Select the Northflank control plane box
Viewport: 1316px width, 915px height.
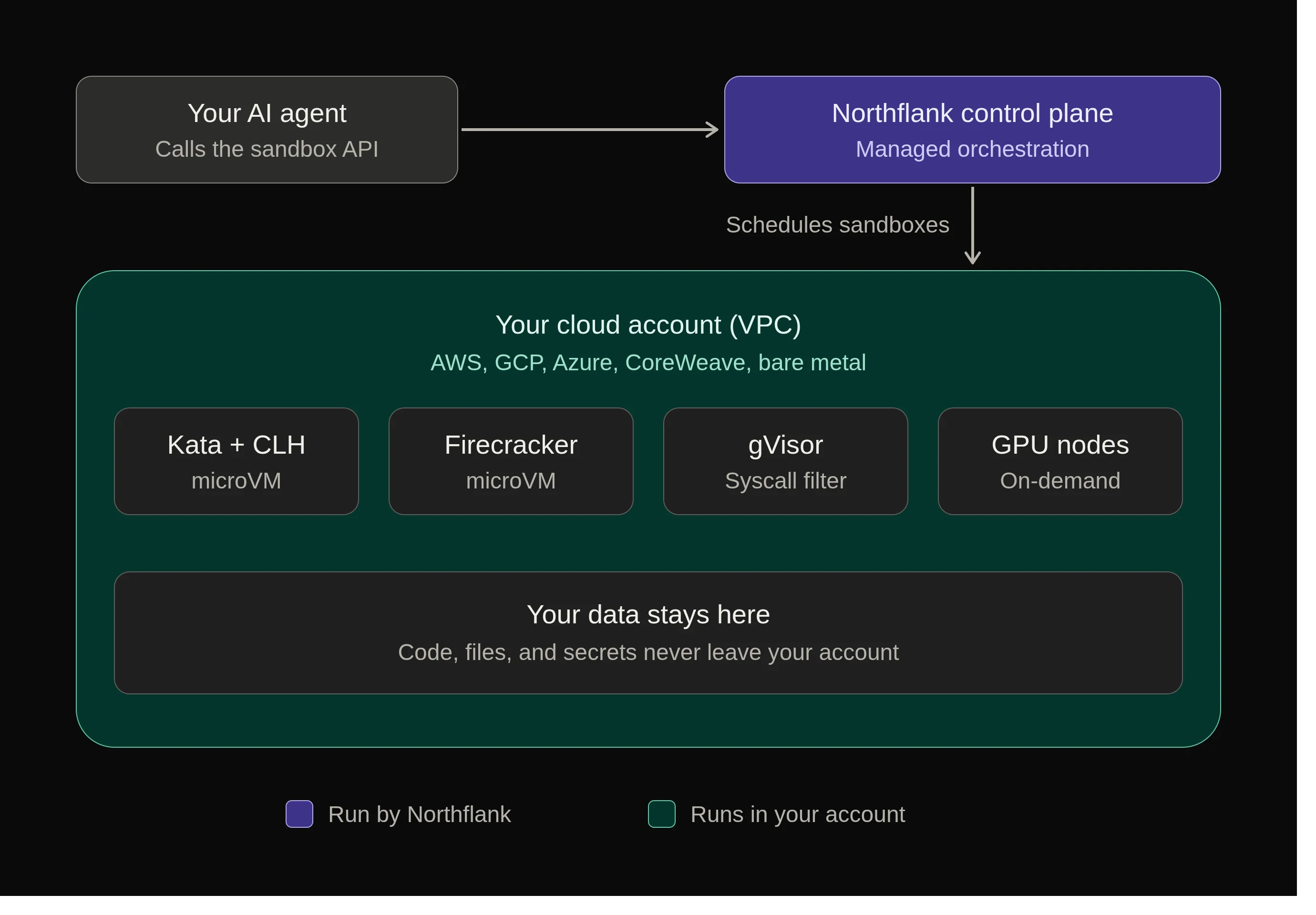click(x=972, y=130)
